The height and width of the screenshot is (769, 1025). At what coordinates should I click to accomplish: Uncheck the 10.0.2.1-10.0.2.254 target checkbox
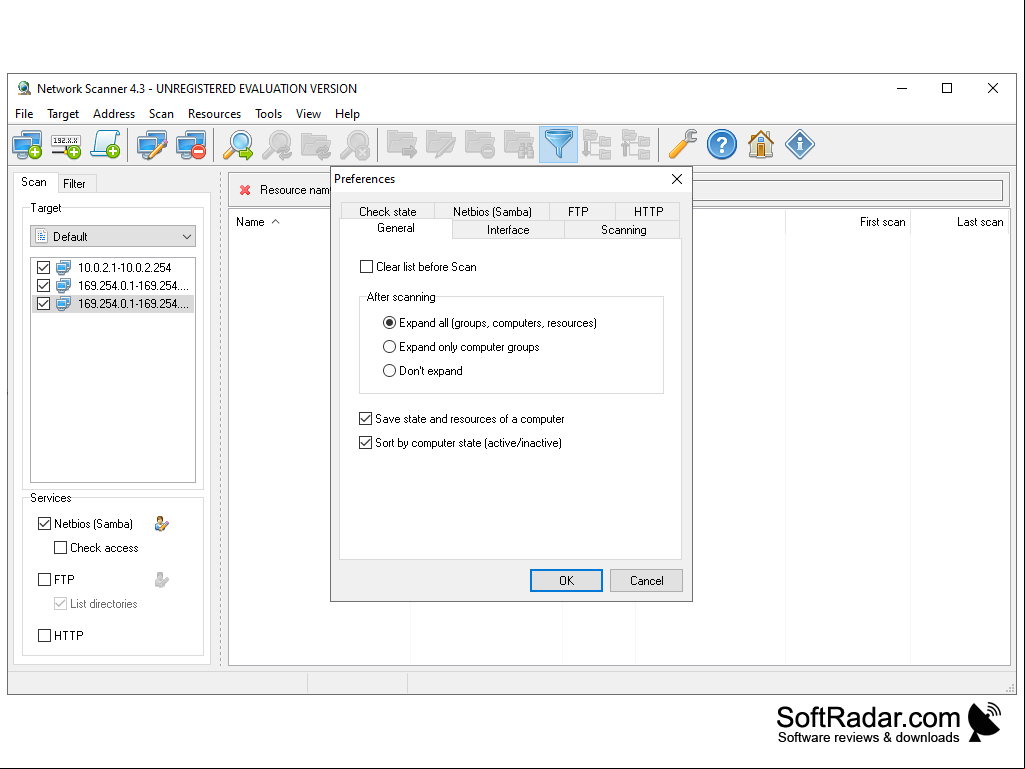click(x=43, y=267)
